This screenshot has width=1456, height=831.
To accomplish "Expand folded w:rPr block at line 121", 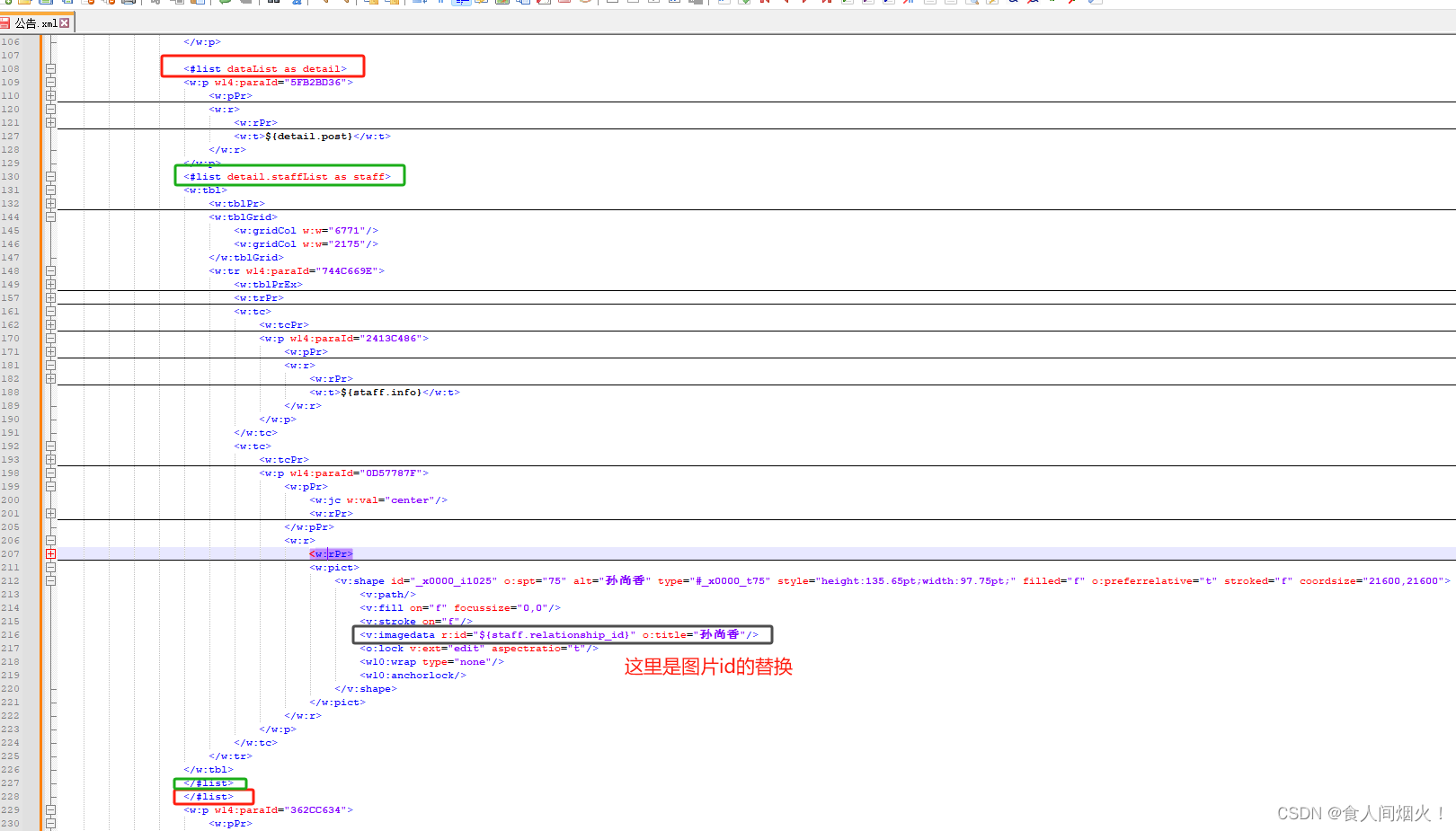I will click(x=50, y=123).
